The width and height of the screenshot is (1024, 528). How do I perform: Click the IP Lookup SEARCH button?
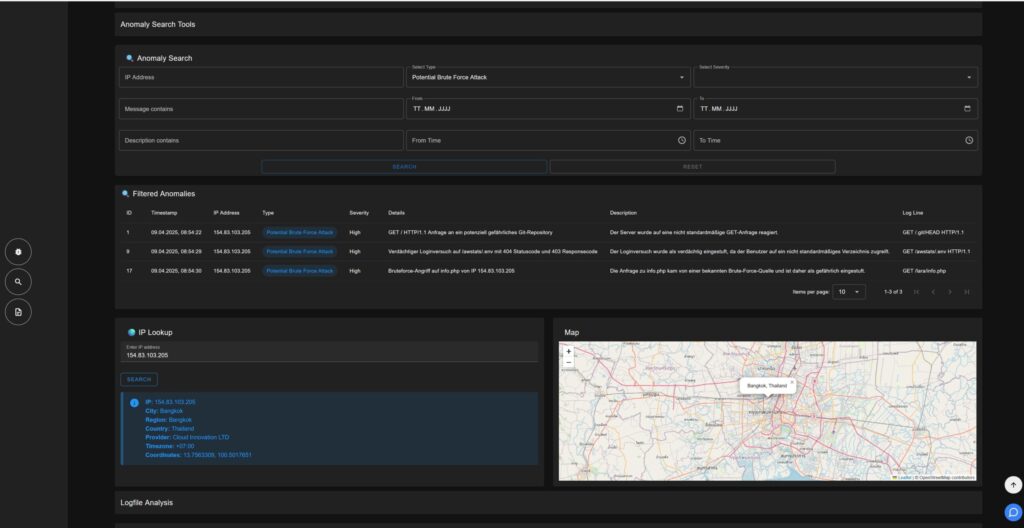(x=139, y=379)
